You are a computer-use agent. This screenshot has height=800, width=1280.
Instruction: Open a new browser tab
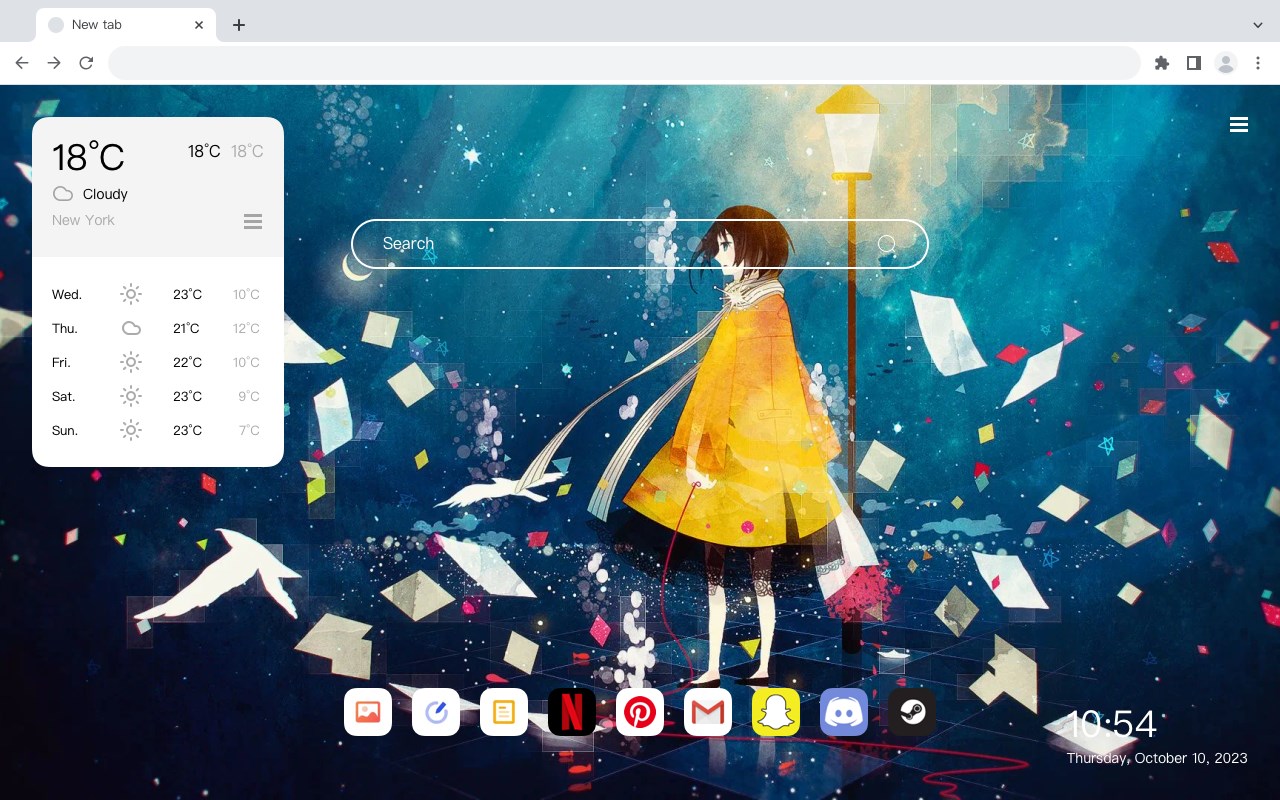pyautogui.click(x=238, y=25)
